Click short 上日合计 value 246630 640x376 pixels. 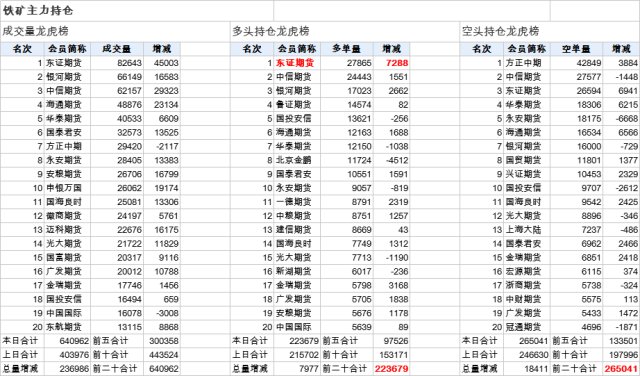[533, 354]
